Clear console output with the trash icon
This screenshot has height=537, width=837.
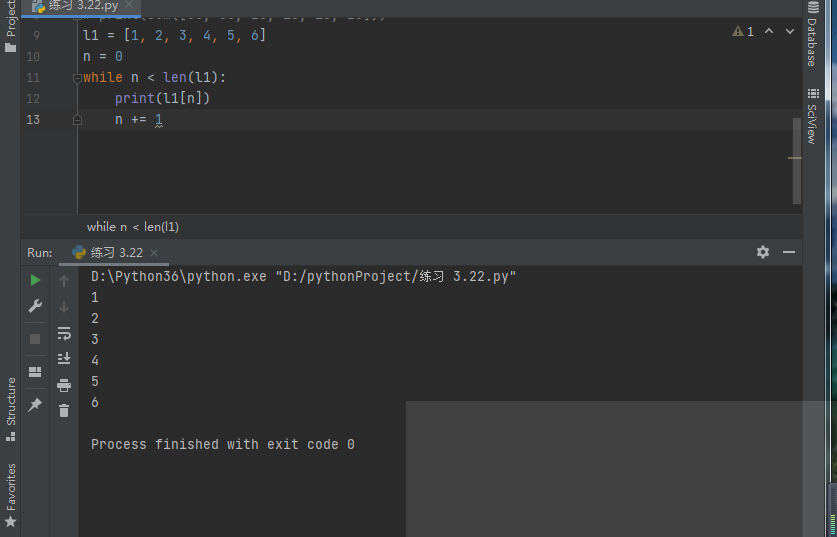pos(64,410)
